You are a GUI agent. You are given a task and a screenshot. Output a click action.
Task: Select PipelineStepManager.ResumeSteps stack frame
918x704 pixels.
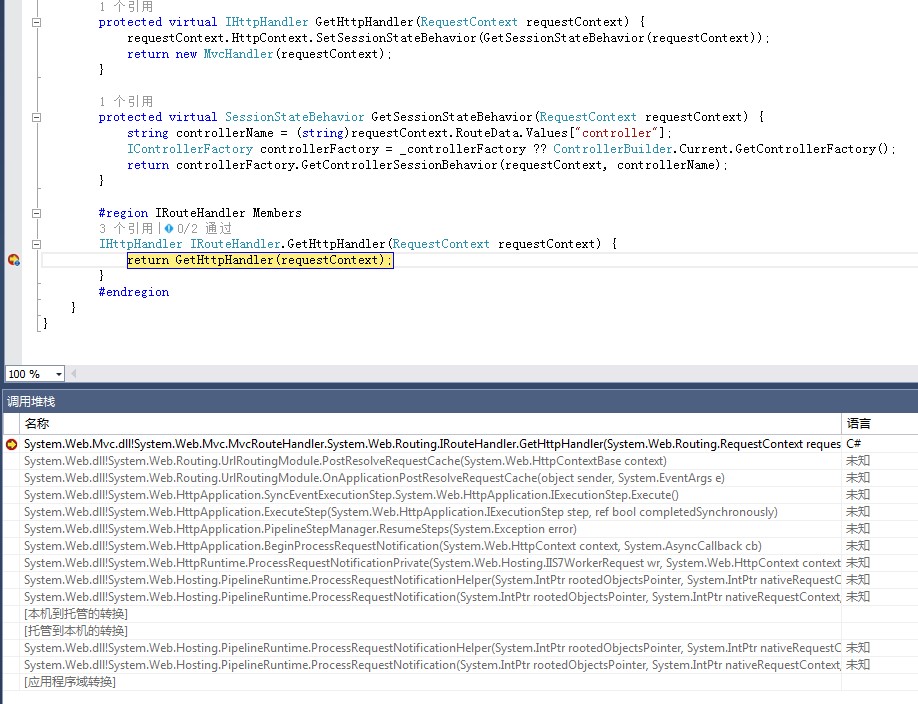[300, 529]
